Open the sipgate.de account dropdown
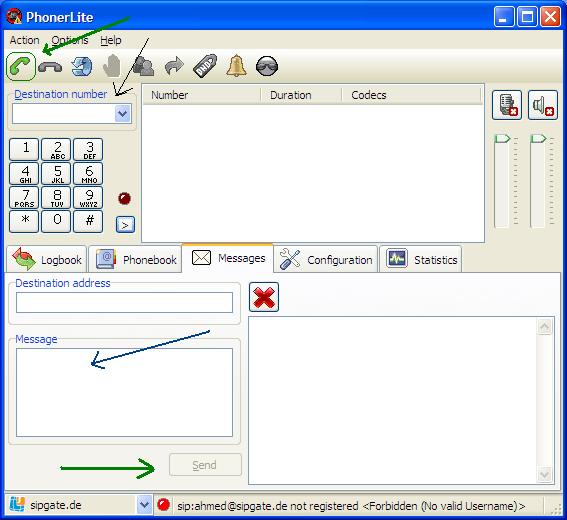Viewport: 567px width, 520px height. pos(144,504)
